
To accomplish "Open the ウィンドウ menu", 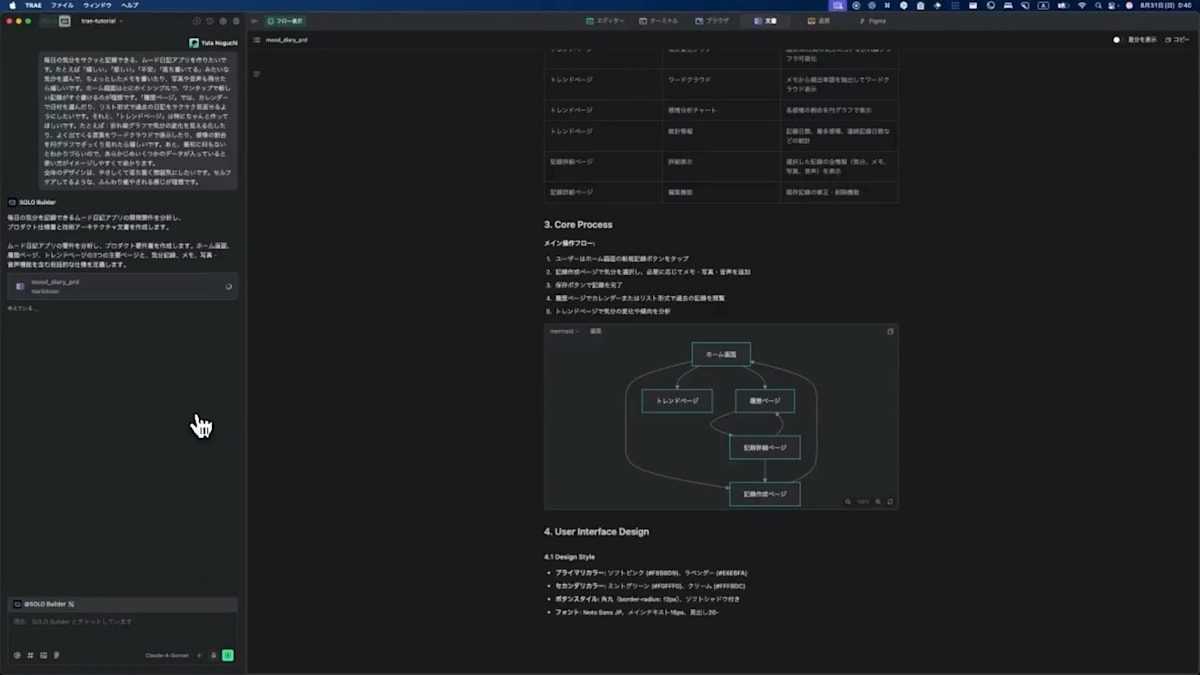I will pos(97,5).
